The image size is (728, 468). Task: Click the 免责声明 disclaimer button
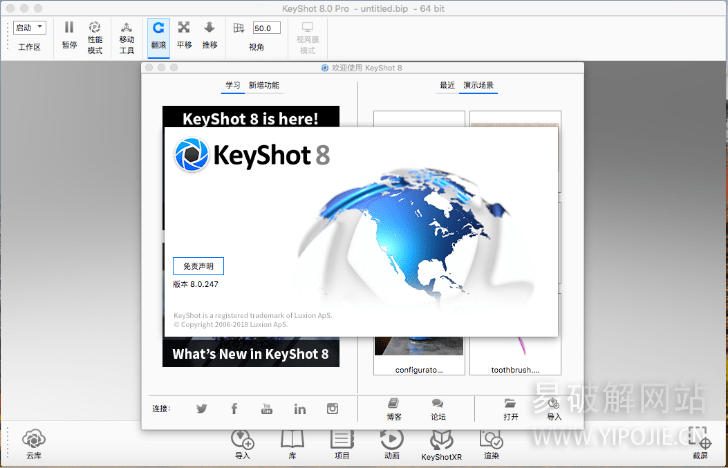click(198, 266)
